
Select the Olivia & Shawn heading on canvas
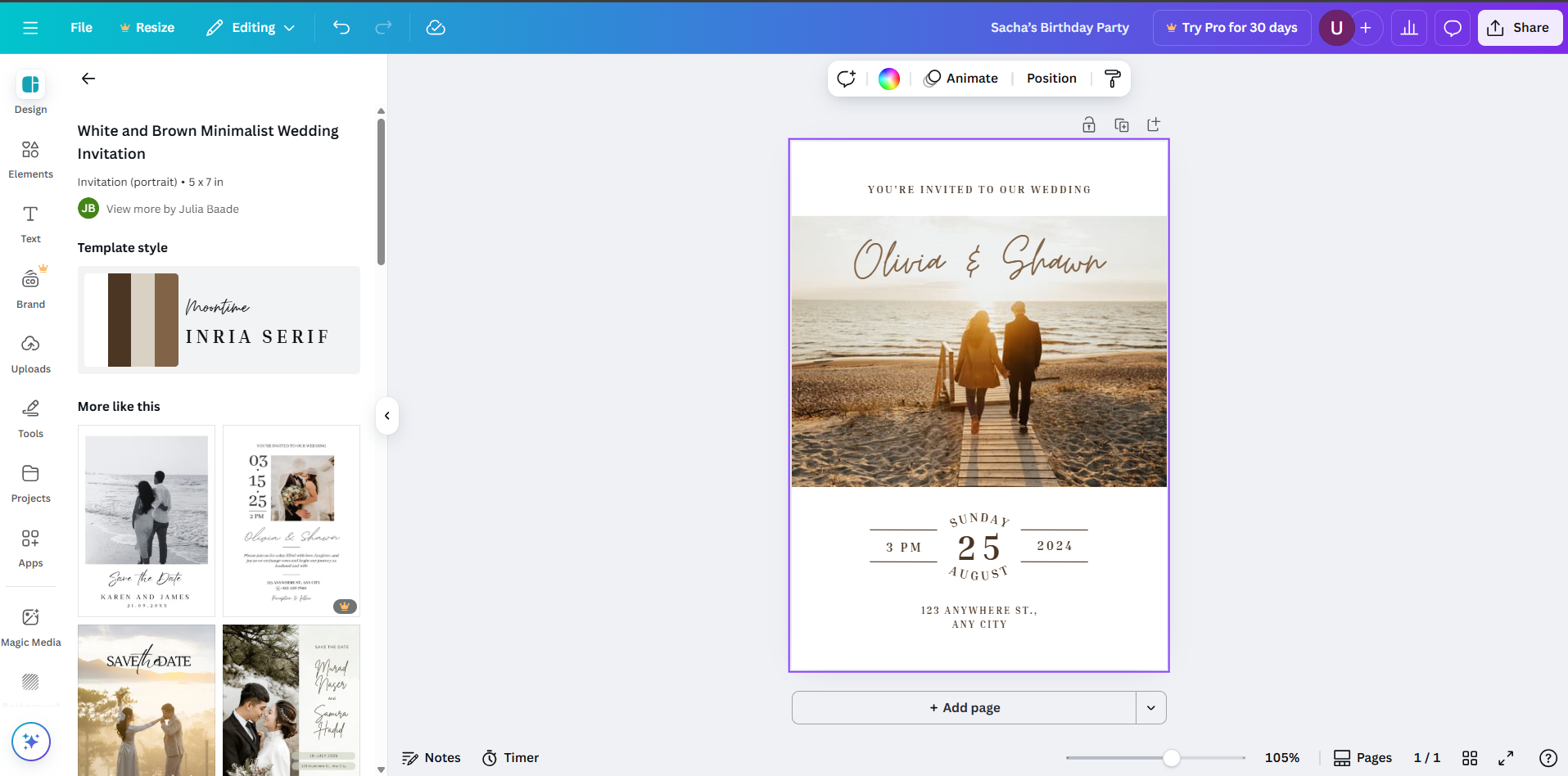[979, 259]
